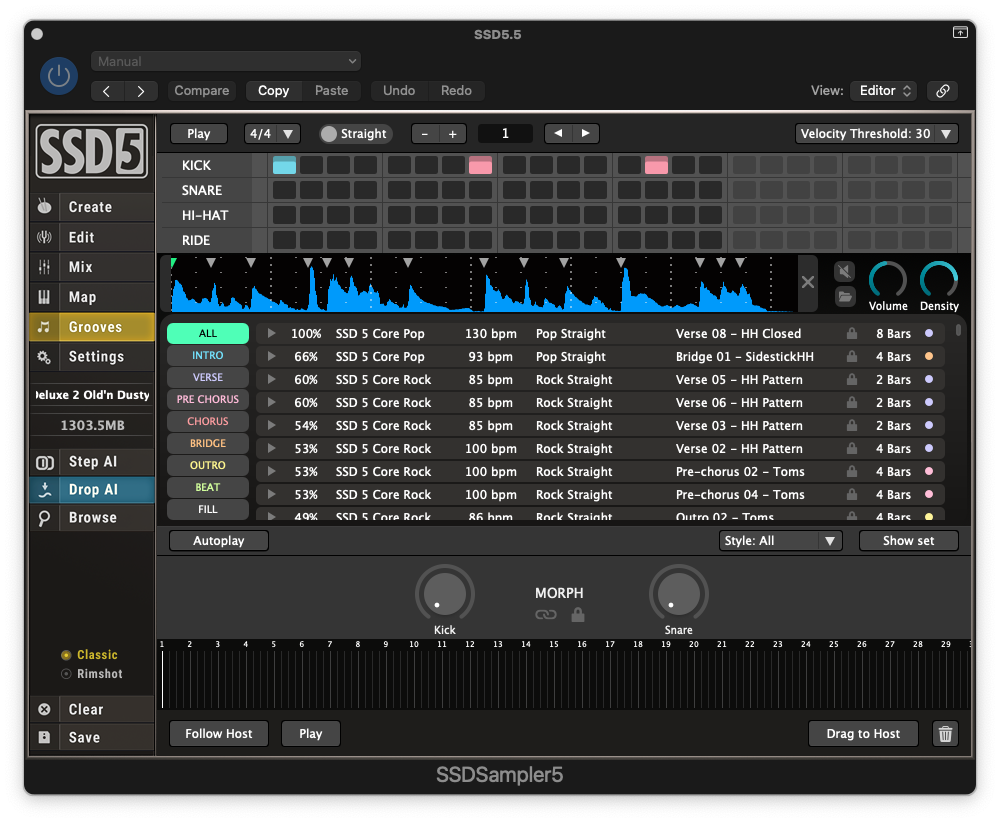The width and height of the screenshot is (1000, 823).
Task: Preview the Bridge 01 – SidestickHH groove
Action: point(272,356)
